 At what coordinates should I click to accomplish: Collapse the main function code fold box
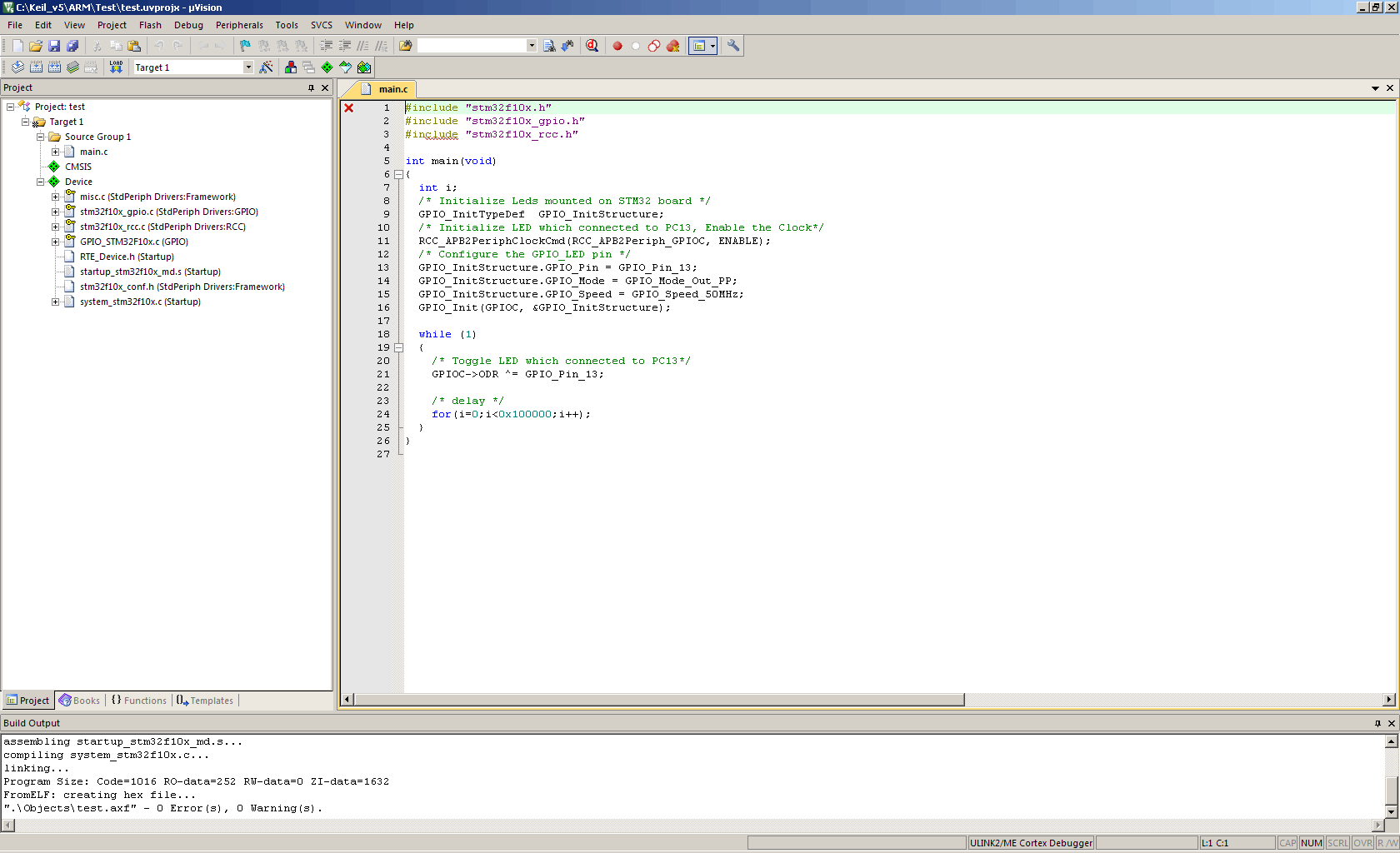(398, 174)
